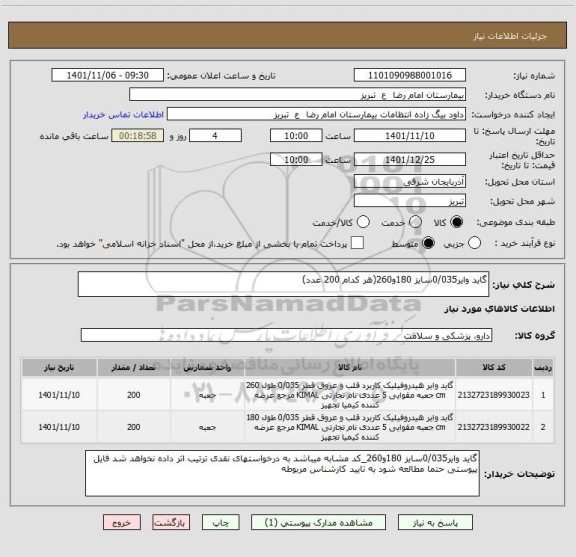The width and height of the screenshot is (576, 557).
Task: Click the خروج exit button
Action: 122,522
